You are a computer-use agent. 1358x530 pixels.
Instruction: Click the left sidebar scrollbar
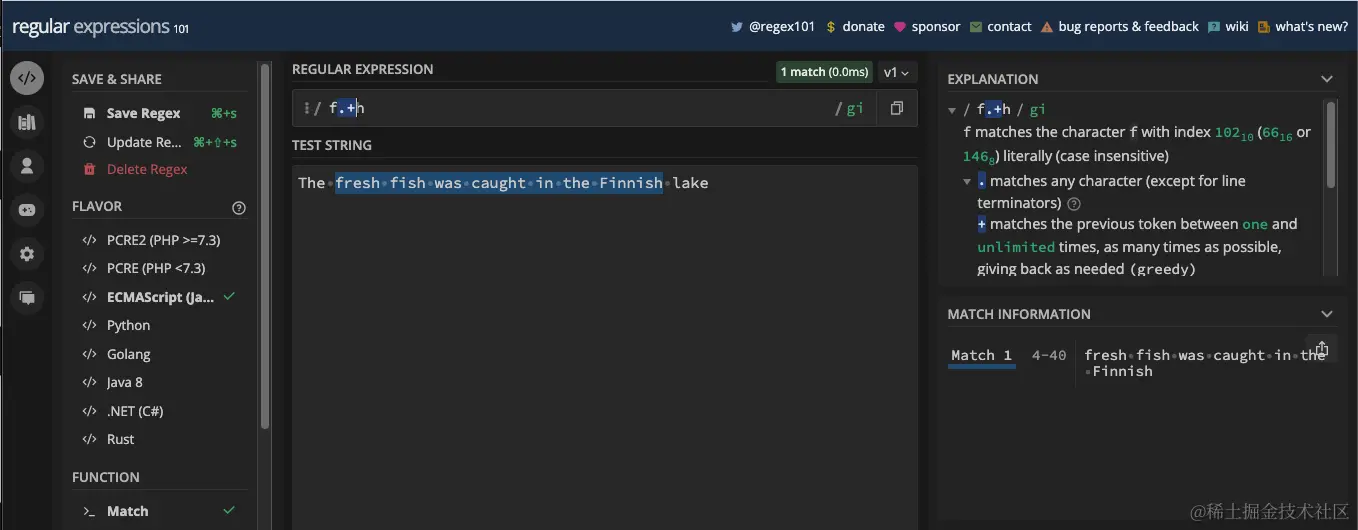coord(264,245)
